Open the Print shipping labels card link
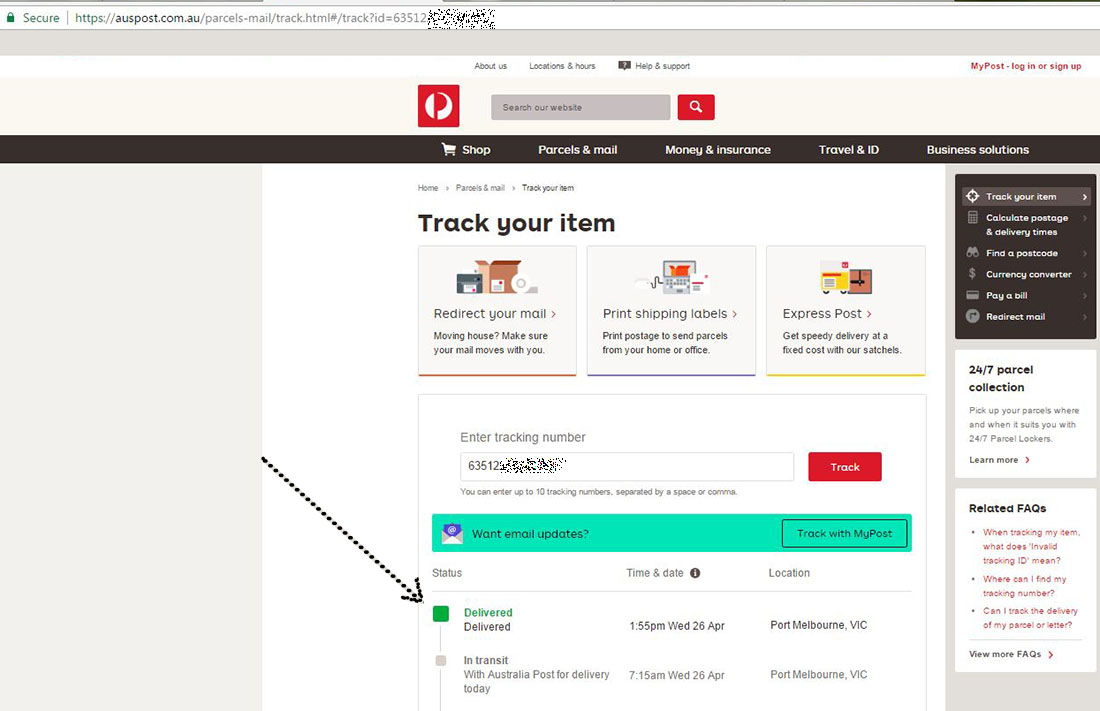The image size is (1100, 711). coord(670,314)
